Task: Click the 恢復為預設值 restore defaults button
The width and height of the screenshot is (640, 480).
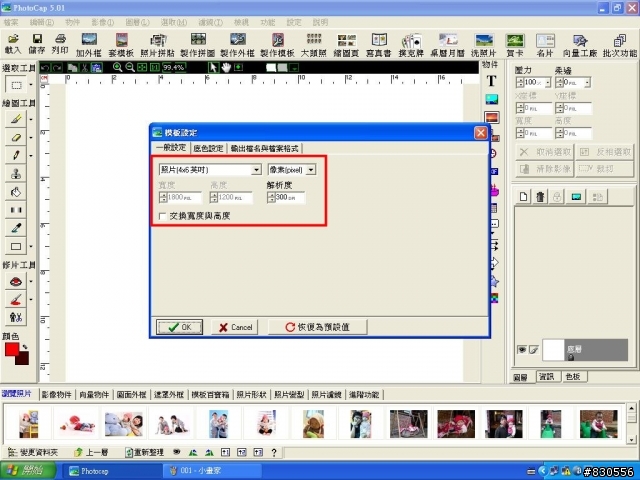Action: click(317, 327)
